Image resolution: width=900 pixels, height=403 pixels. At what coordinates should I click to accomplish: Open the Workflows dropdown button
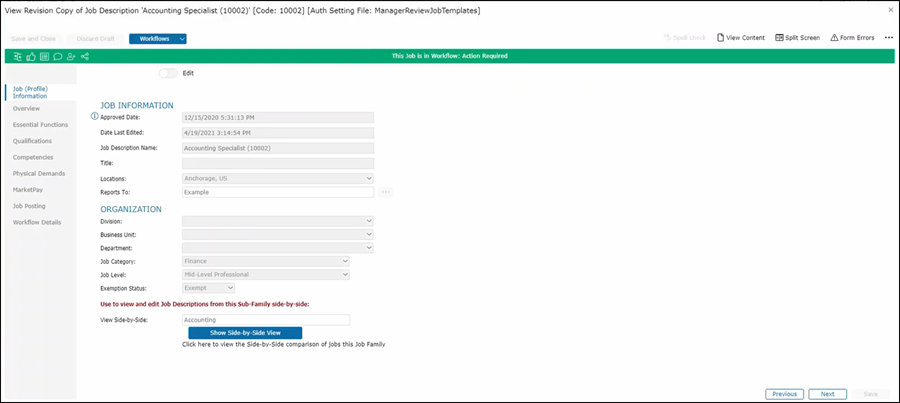click(158, 38)
